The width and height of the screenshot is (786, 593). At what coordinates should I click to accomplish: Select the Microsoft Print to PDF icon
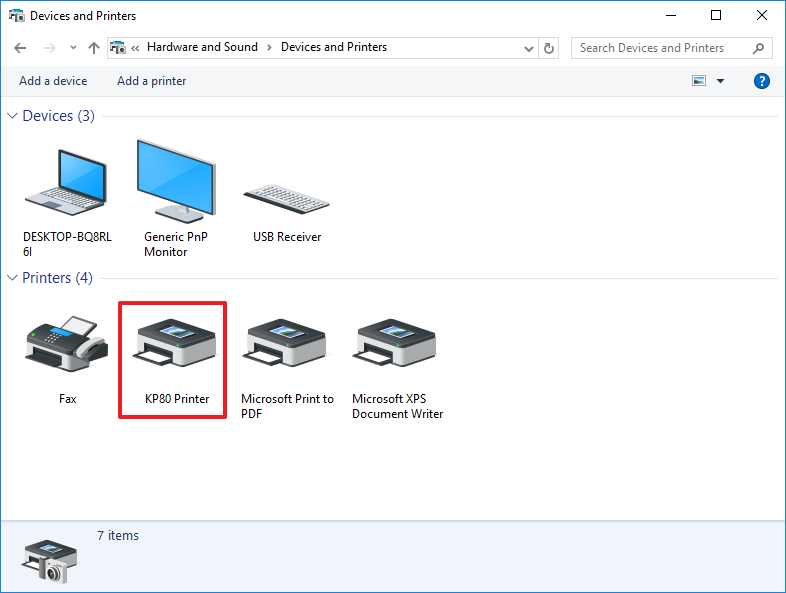pos(285,342)
